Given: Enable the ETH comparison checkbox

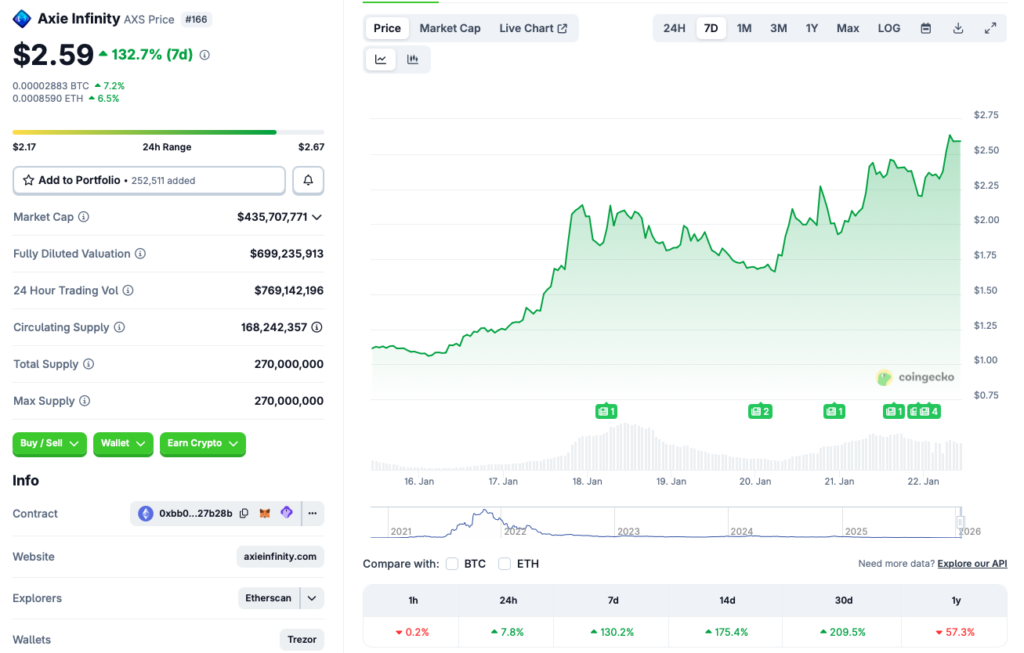Looking at the screenshot, I should point(505,563).
